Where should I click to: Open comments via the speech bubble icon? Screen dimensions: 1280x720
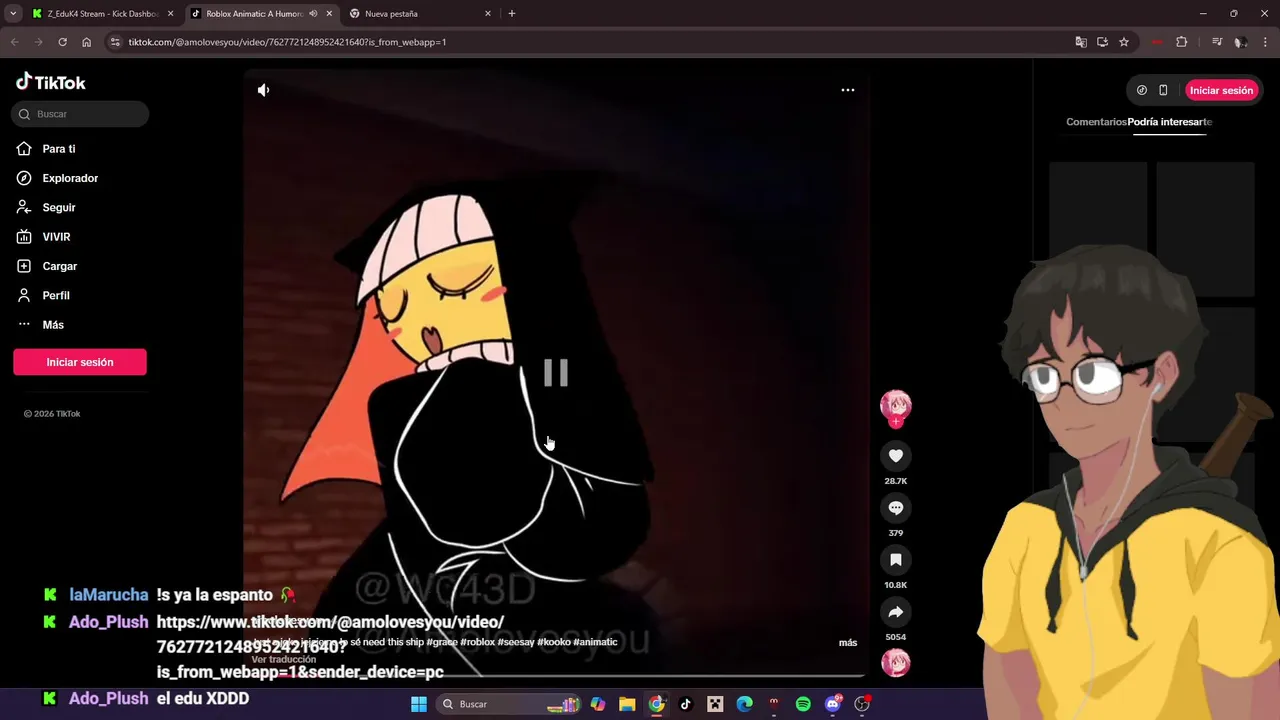[896, 508]
